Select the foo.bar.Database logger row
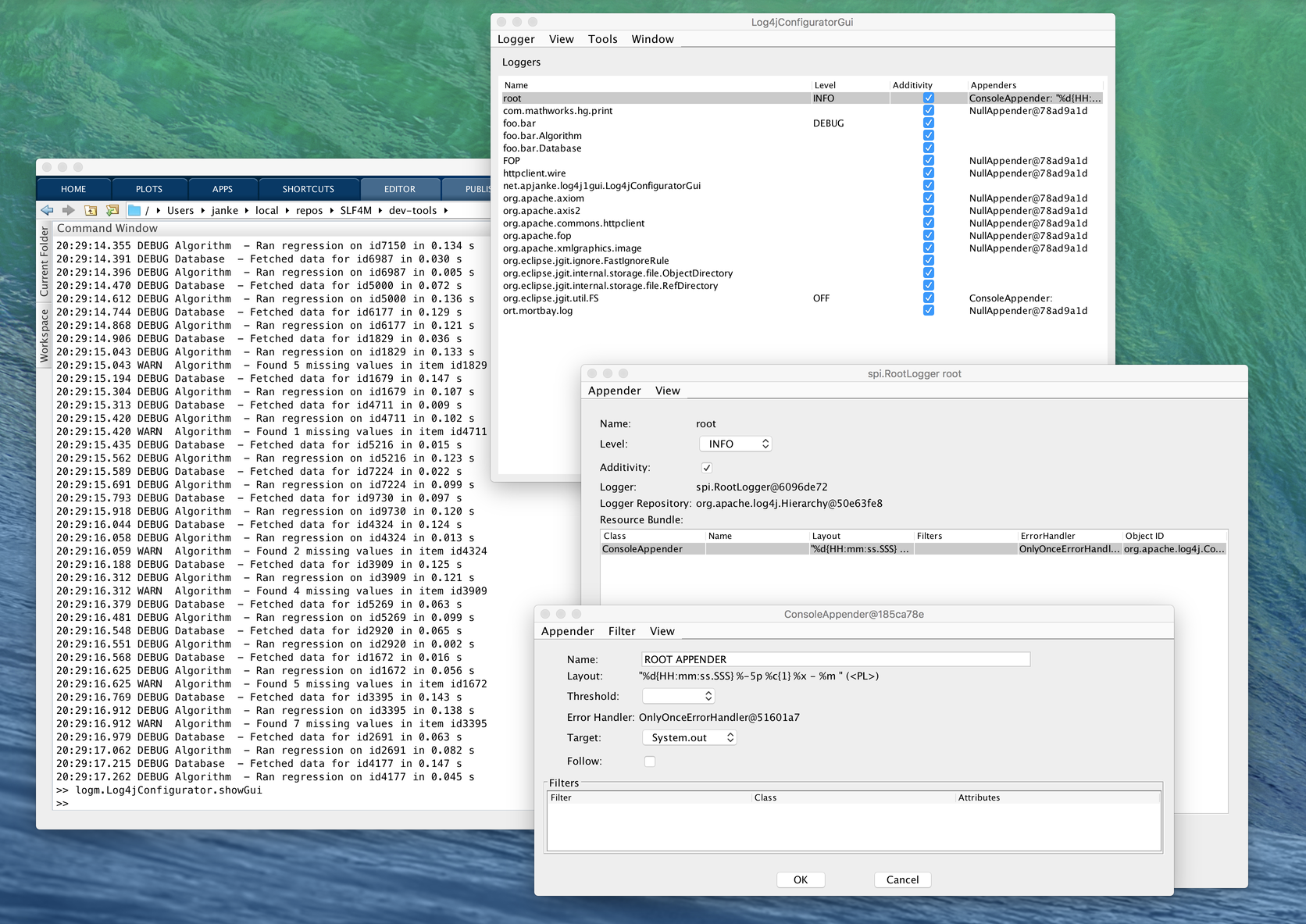This screenshot has width=1306, height=924. (x=801, y=148)
